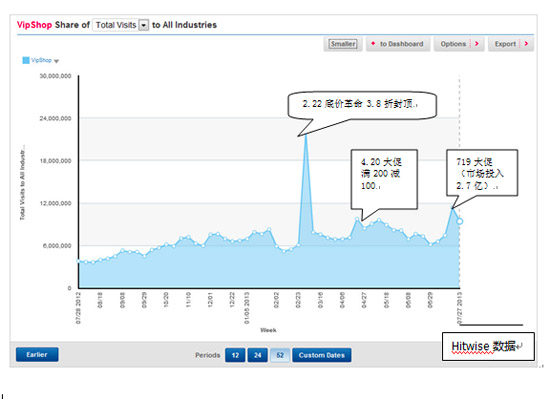Viewport: 550px width, 399px height.
Task: Click the Options button label
Action: [x=453, y=44]
